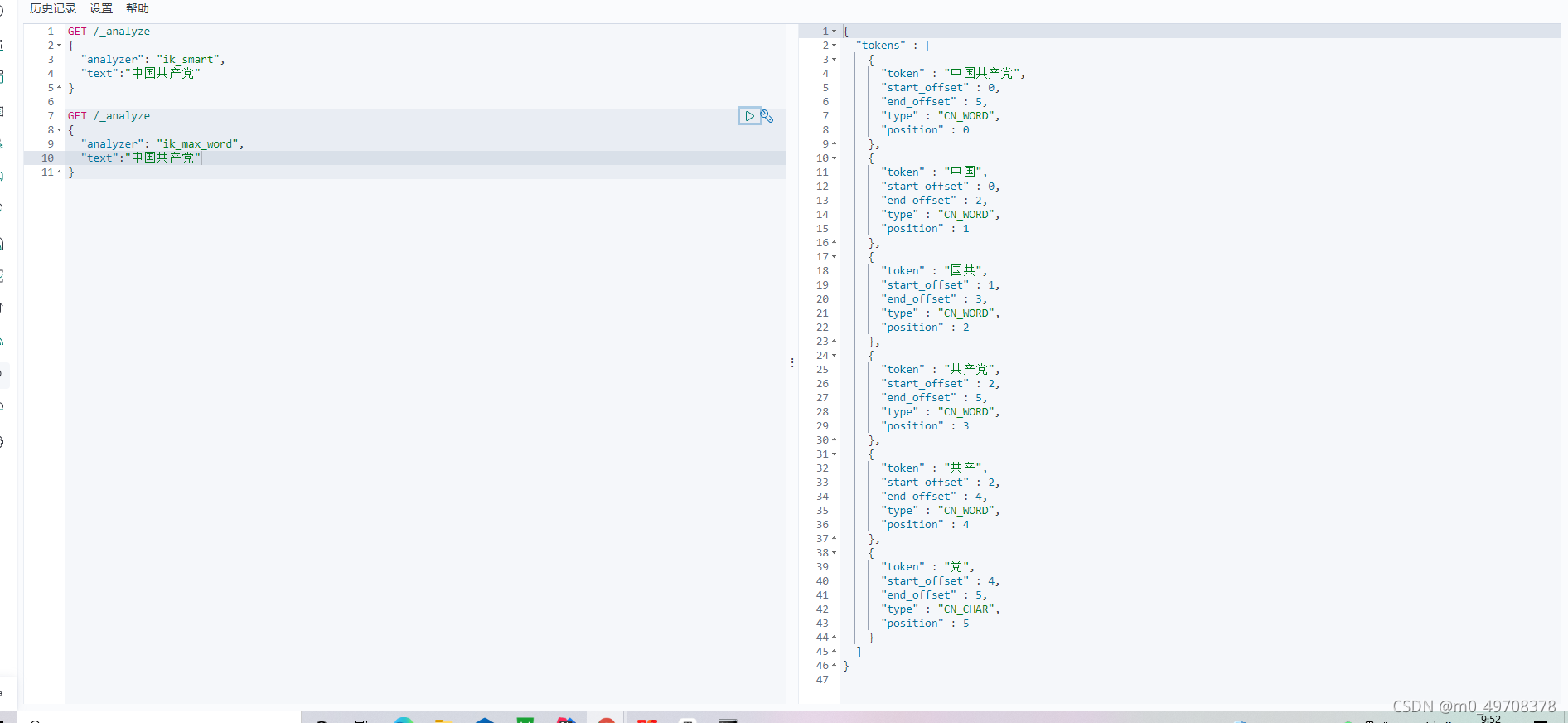Open the 历史记录 menu
This screenshot has width=1568, height=723.
(53, 8)
